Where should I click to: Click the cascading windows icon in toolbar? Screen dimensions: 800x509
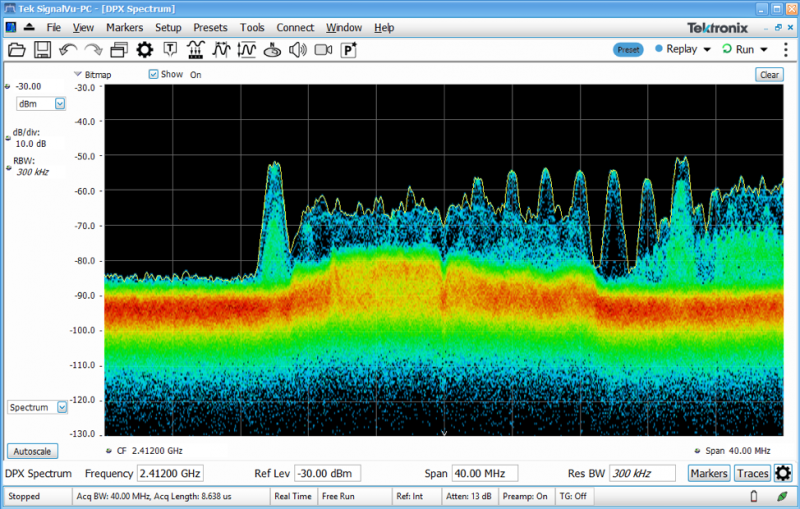click(119, 49)
